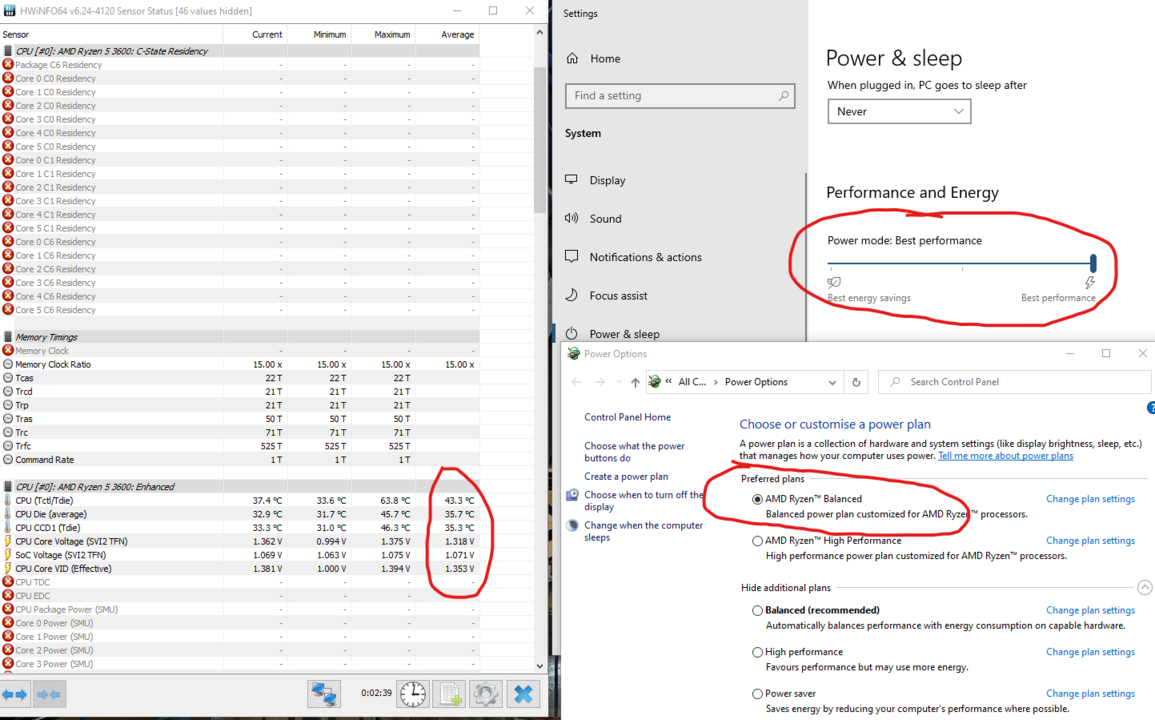Click Best energy savings leaf icon
This screenshot has height=720, width=1155.
pos(834,282)
